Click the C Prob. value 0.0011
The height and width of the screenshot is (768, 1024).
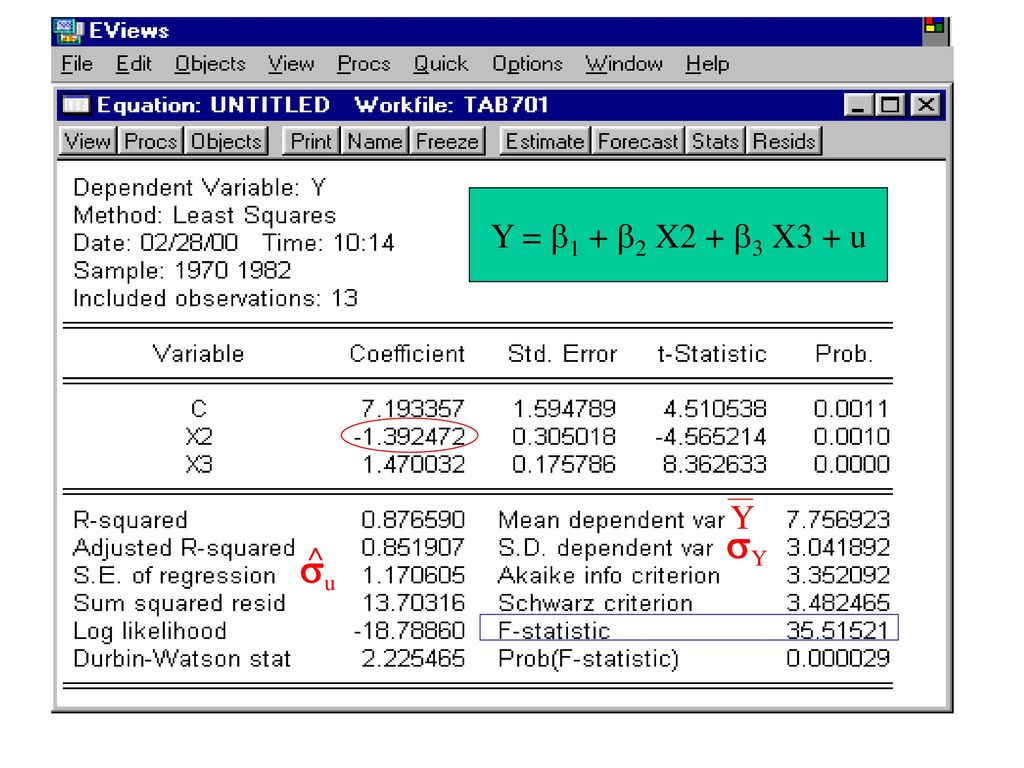click(x=851, y=409)
